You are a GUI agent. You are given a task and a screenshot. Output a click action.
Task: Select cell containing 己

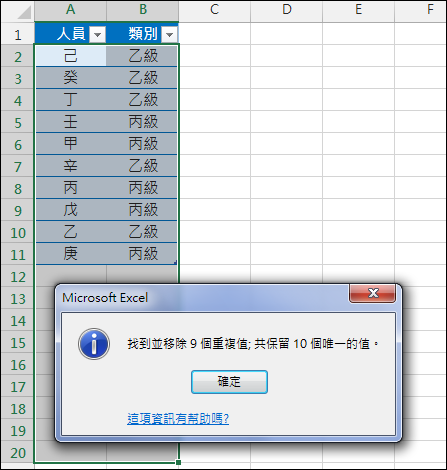click(70, 56)
